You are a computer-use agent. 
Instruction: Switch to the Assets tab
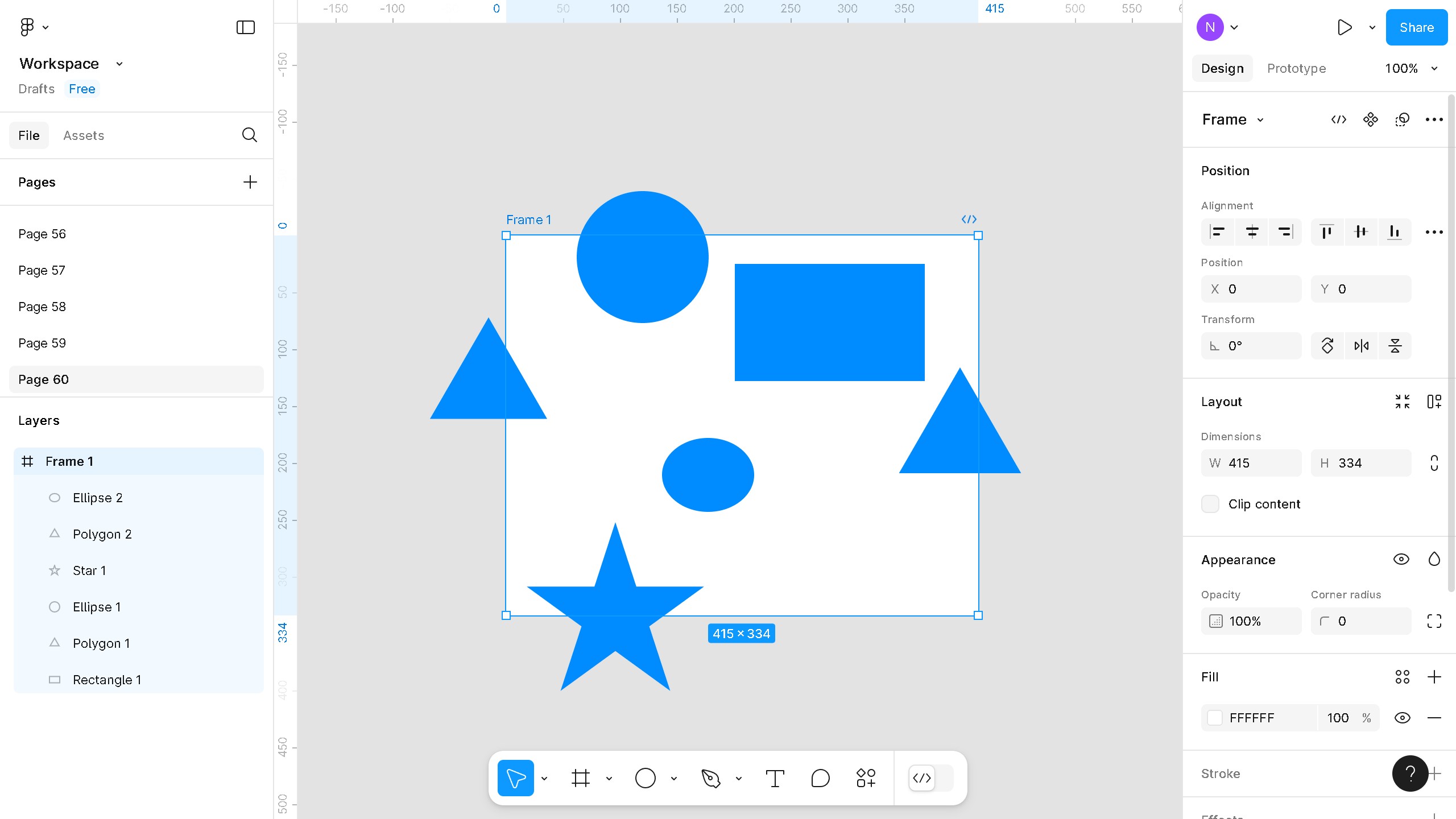(x=84, y=135)
